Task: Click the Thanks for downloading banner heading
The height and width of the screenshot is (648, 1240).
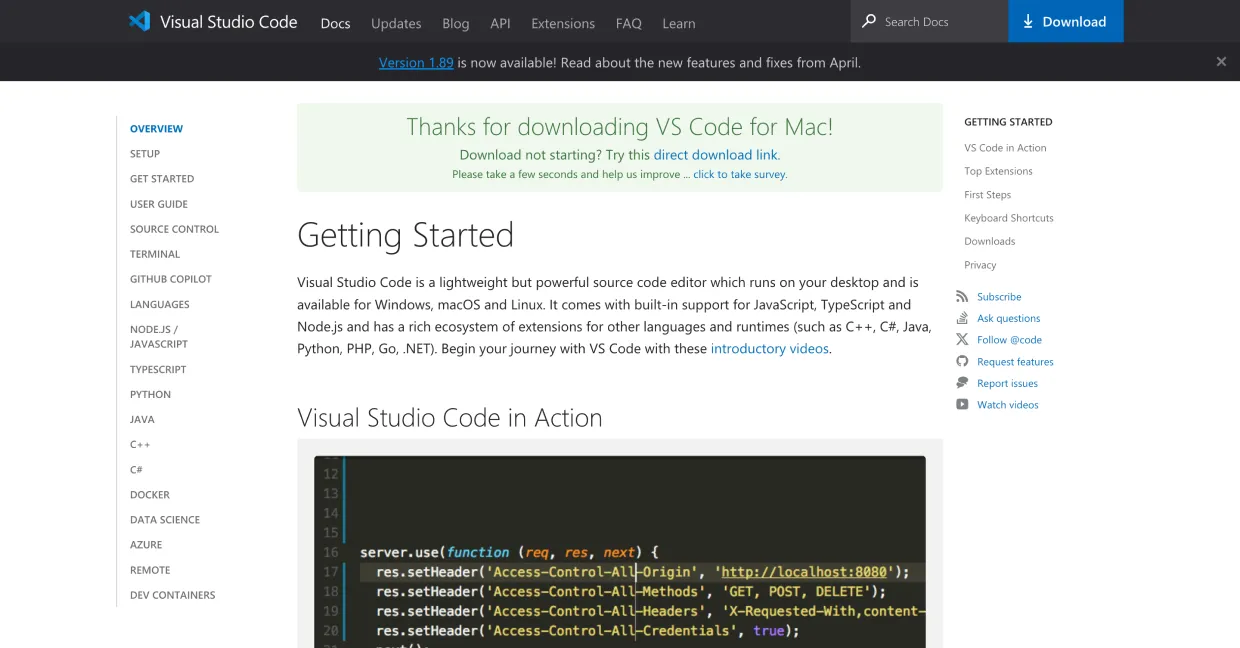Action: coord(620,127)
